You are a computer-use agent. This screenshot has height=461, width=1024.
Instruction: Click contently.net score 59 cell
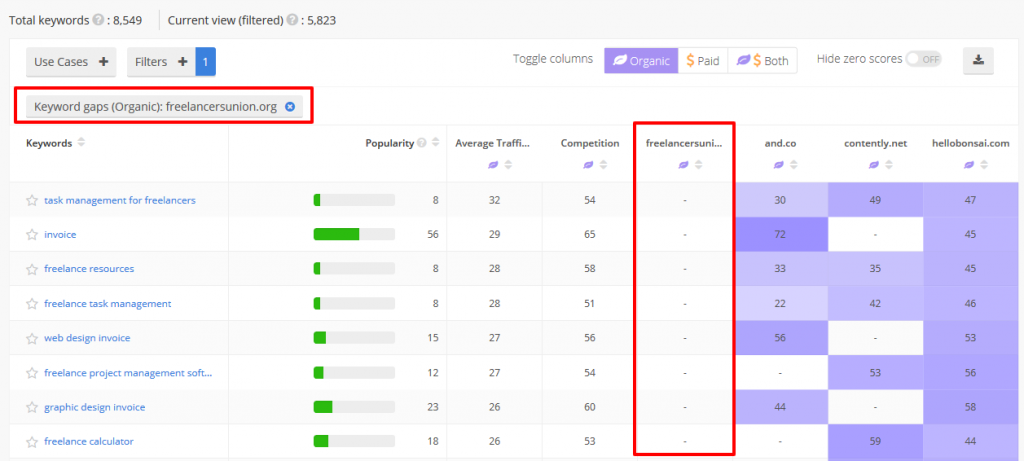pyautogui.click(x=875, y=442)
